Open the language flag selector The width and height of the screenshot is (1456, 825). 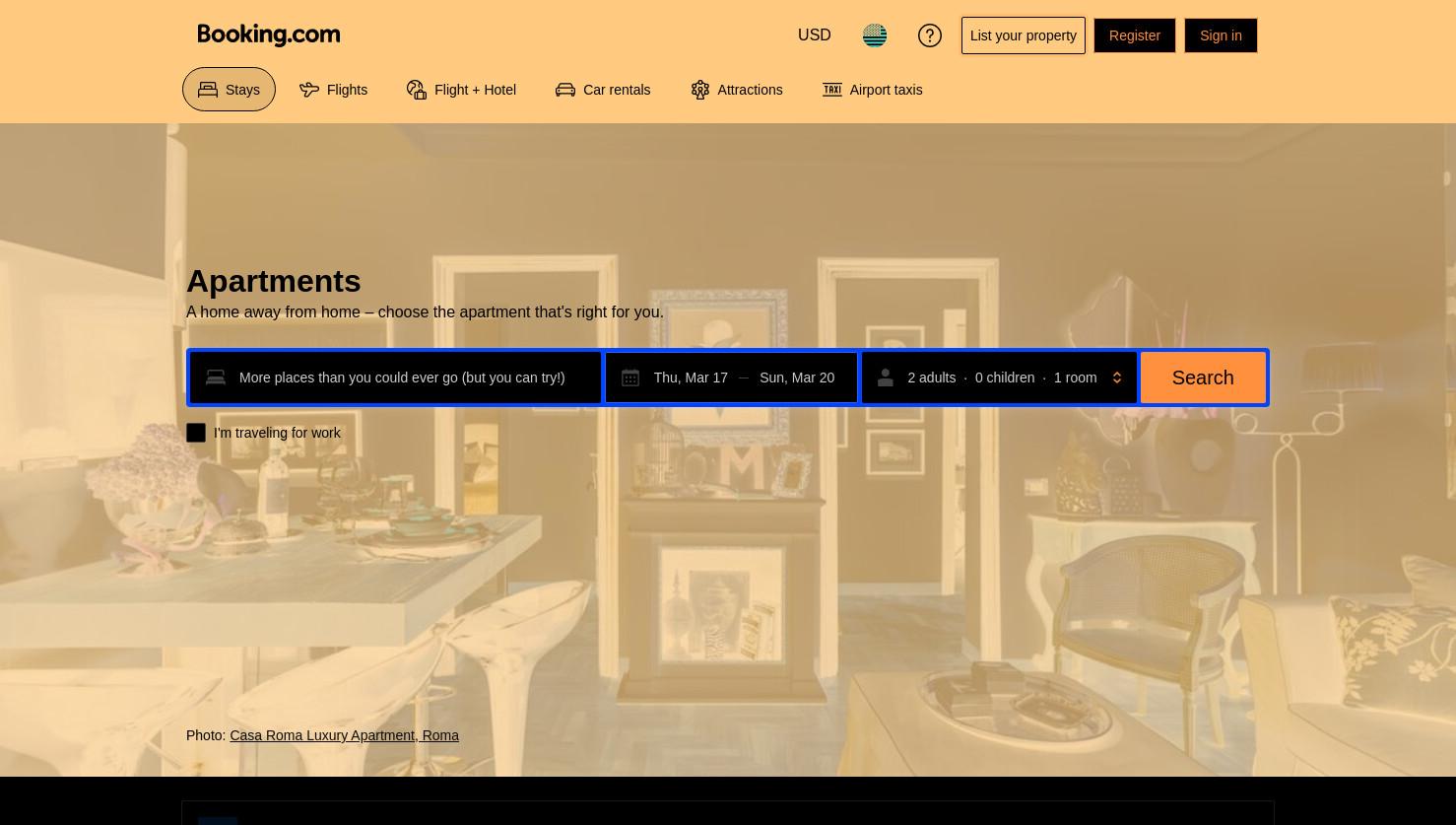point(875,35)
